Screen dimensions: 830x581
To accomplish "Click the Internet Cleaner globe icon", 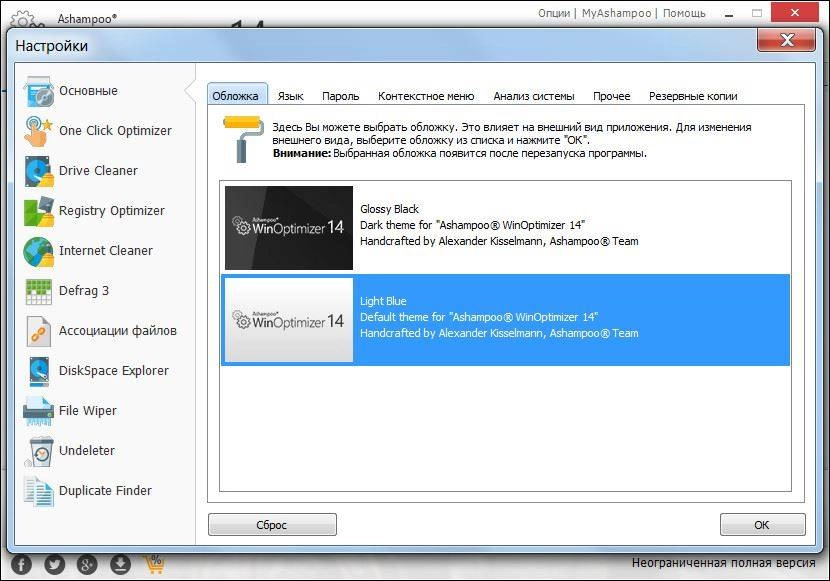I will 39,251.
